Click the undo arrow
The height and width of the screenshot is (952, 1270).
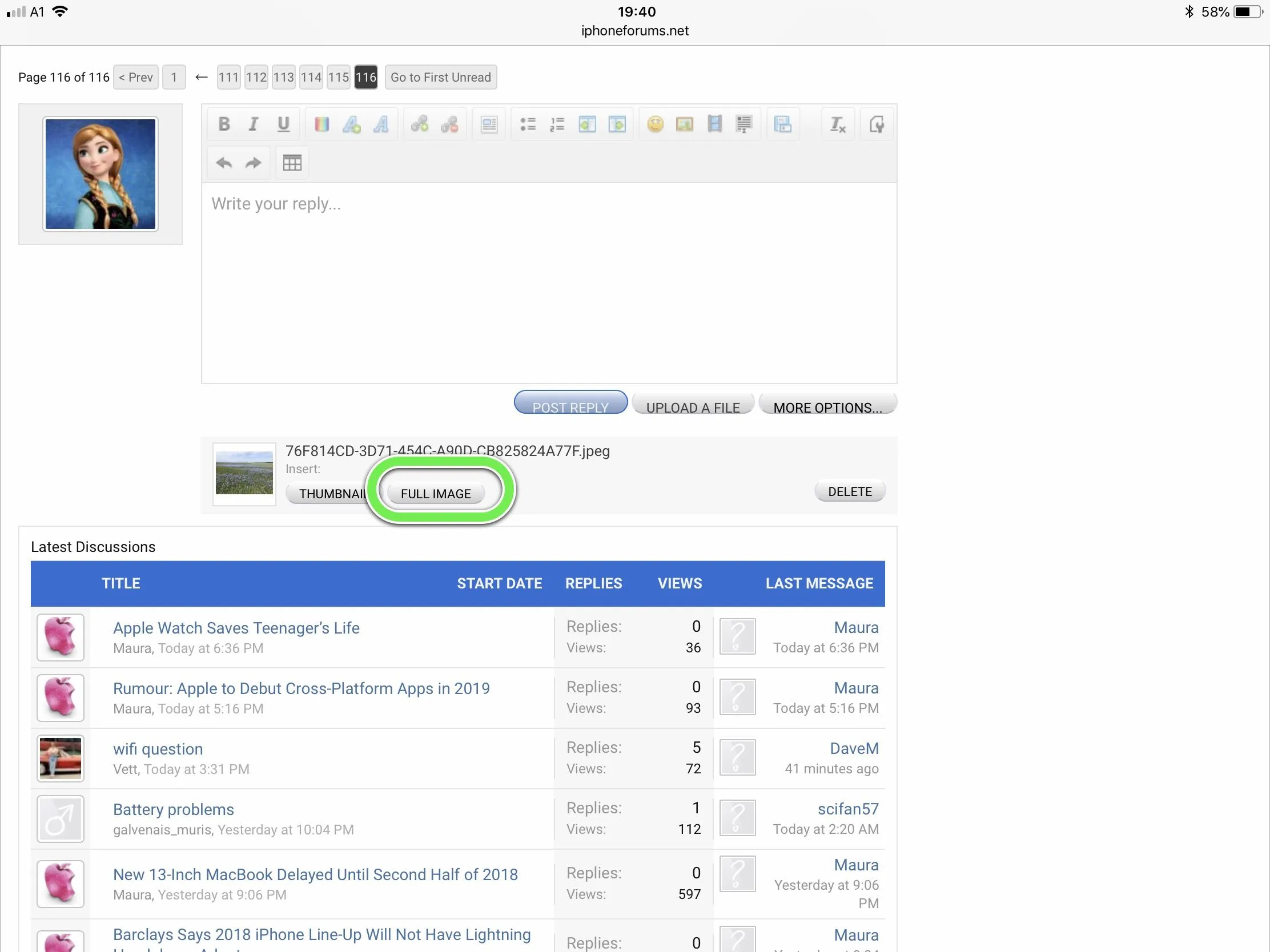224,163
